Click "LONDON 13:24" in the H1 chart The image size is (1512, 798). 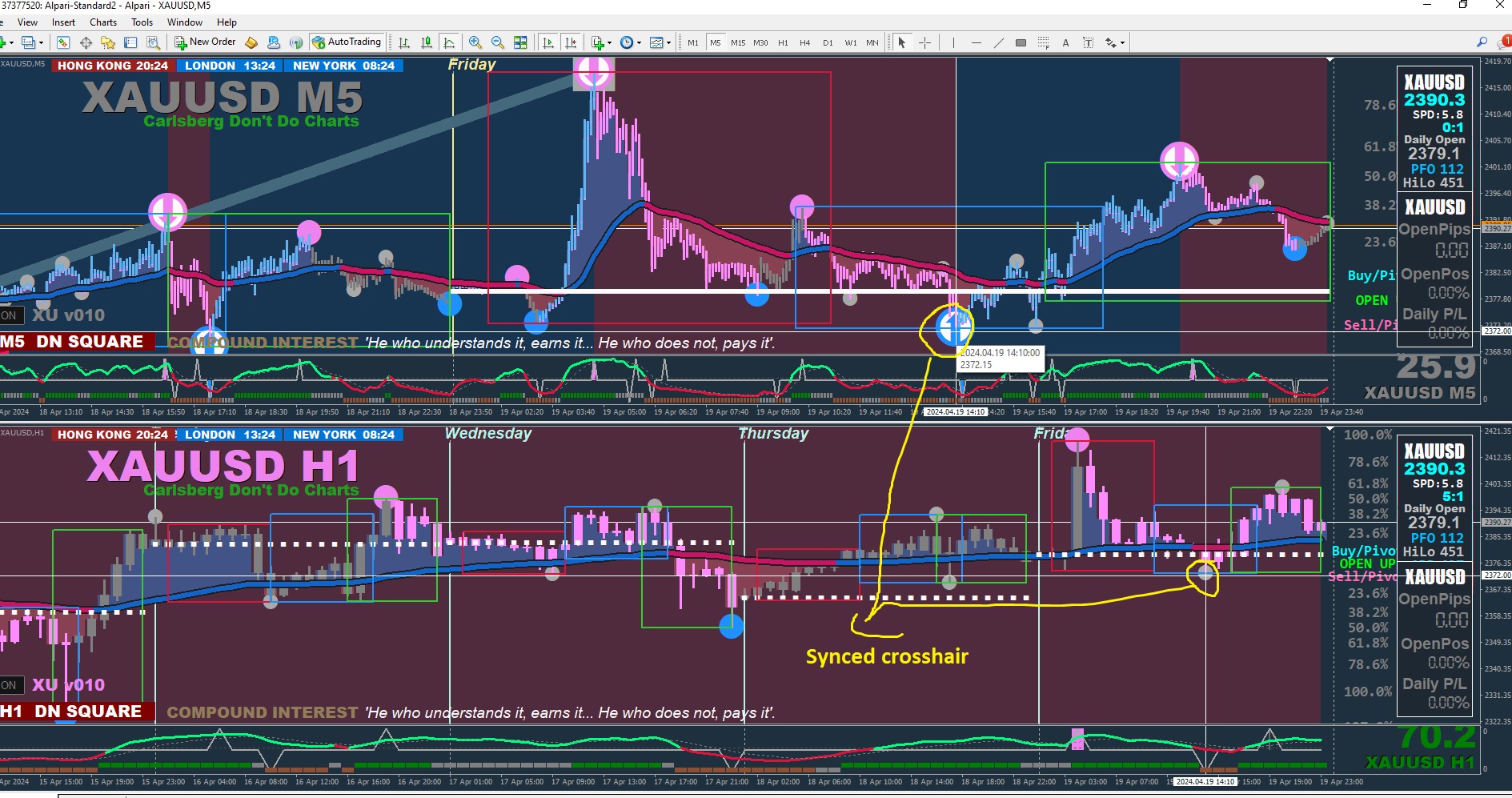pyautogui.click(x=230, y=435)
